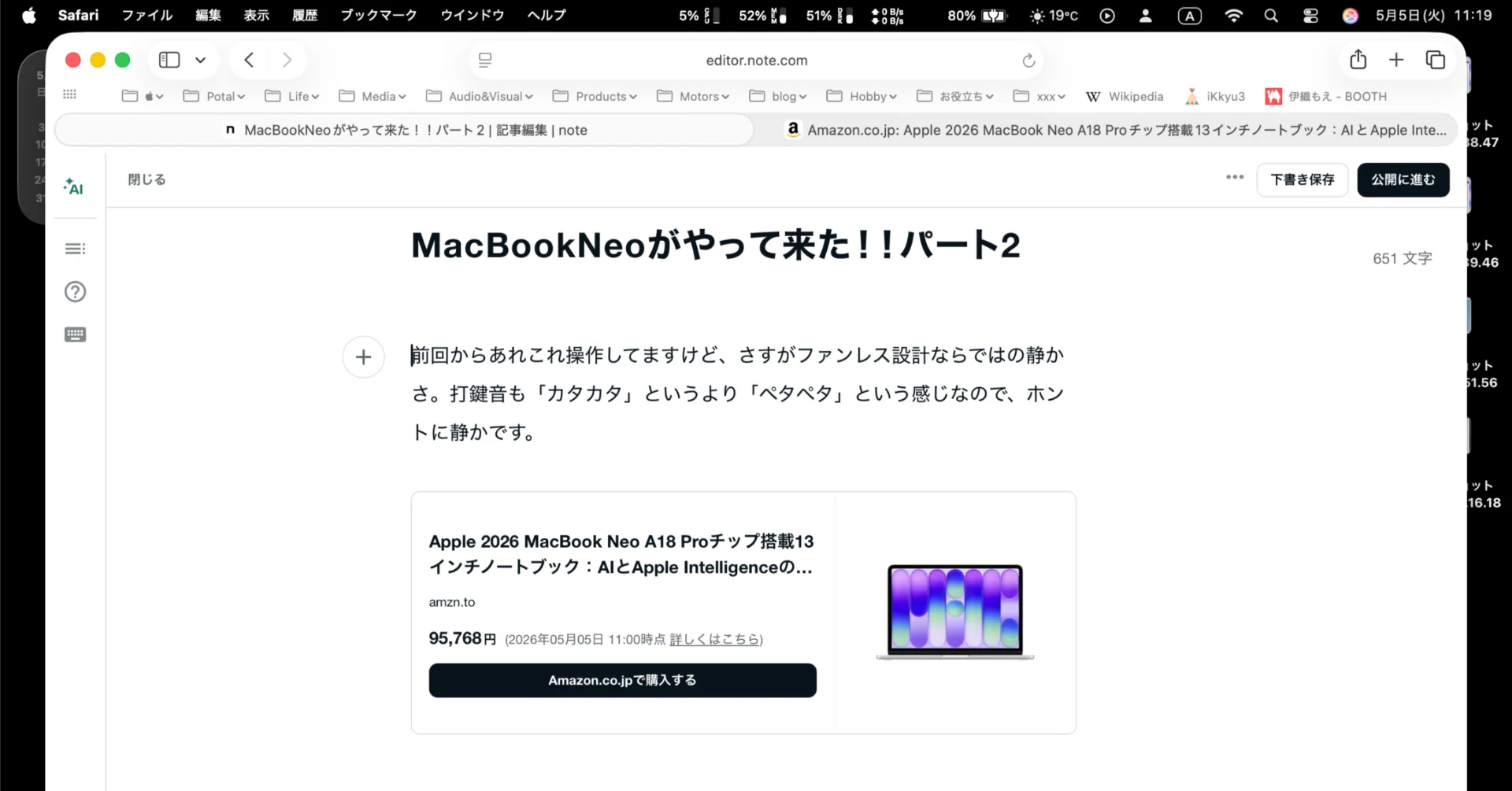Screen dimensions: 1512x791
Task: Open the favorites grid icon
Action: (69, 94)
